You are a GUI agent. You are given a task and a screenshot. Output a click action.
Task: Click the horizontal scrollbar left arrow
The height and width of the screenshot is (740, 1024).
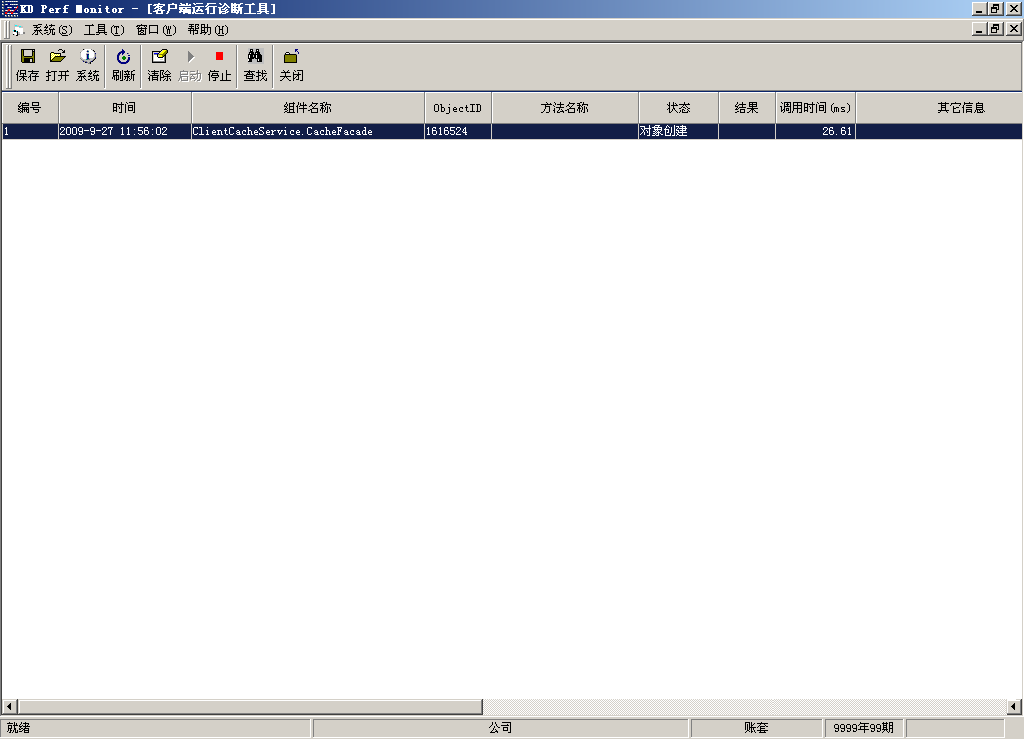tap(9, 707)
